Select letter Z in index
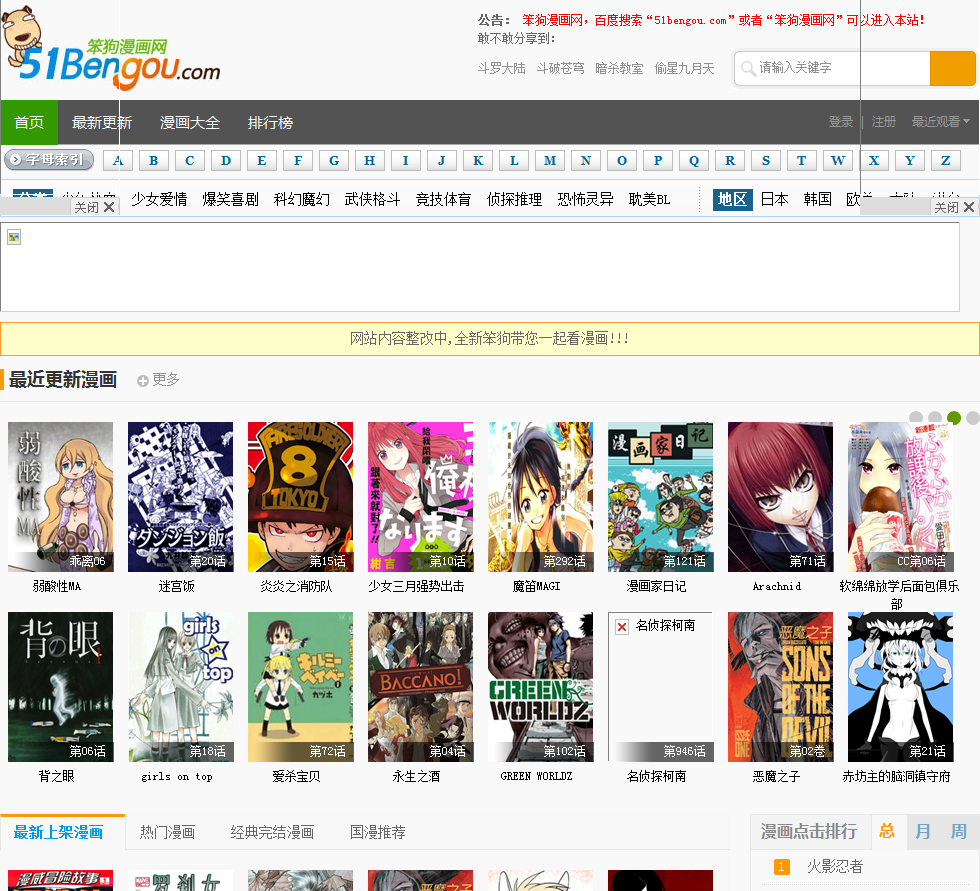 (946, 161)
